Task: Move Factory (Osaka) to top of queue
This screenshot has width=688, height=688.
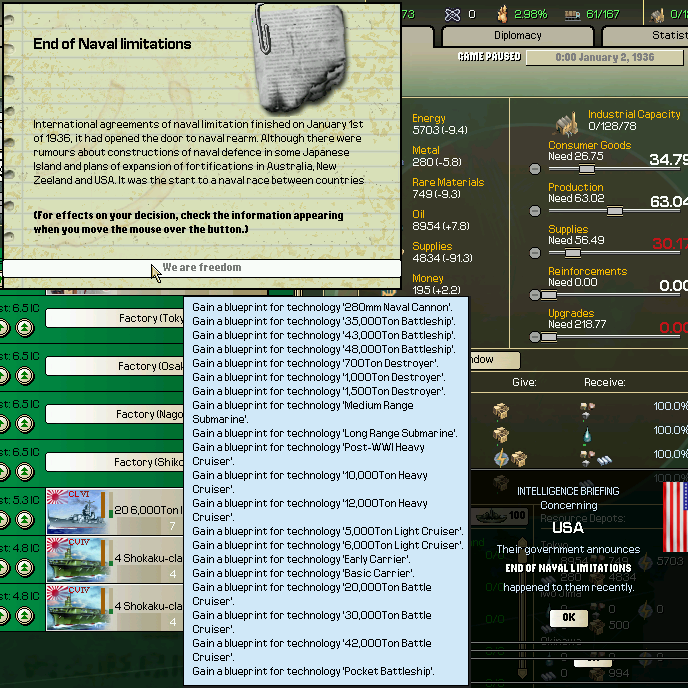Action: pos(25,376)
